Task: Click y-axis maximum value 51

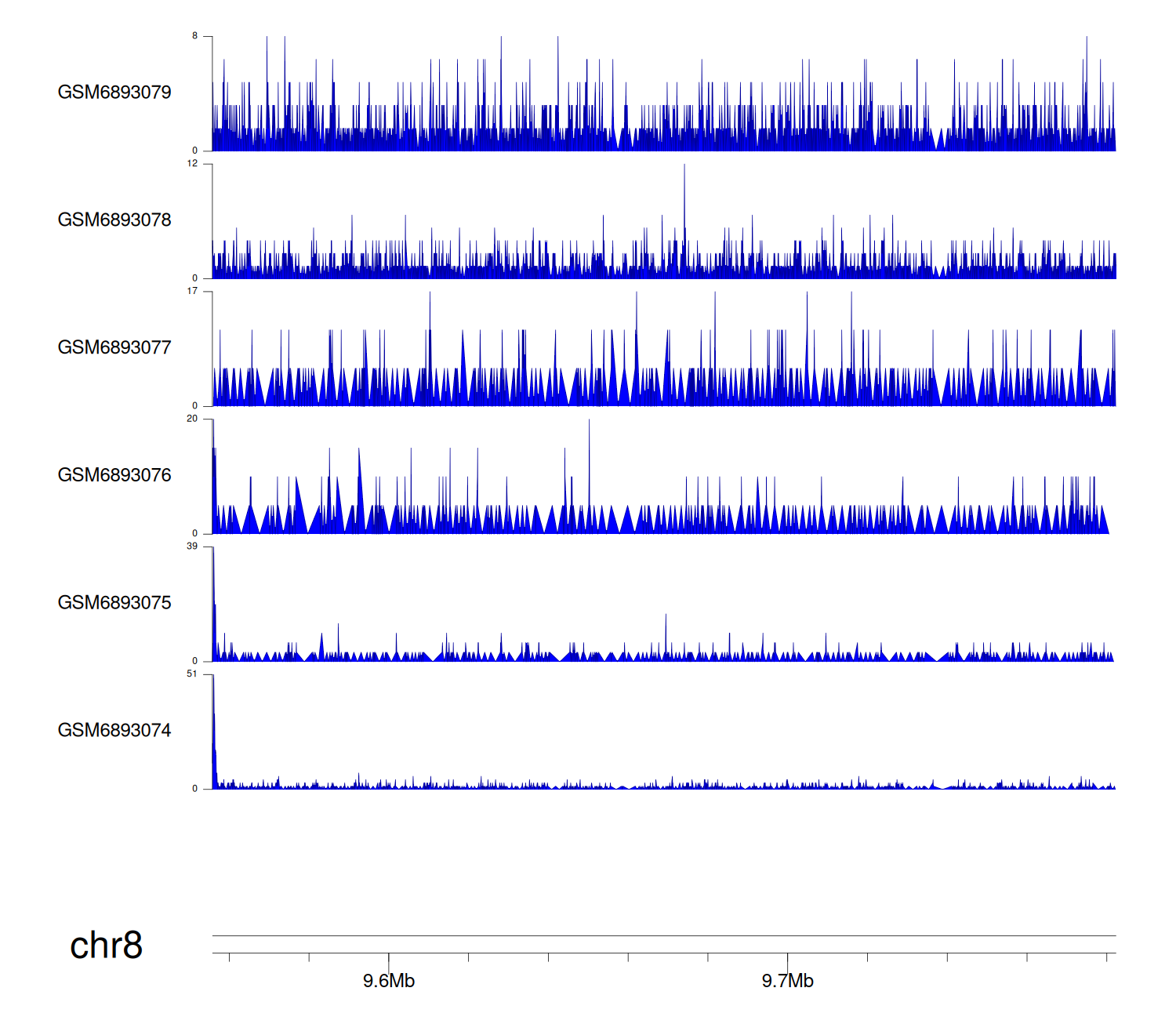Action: [x=193, y=674]
